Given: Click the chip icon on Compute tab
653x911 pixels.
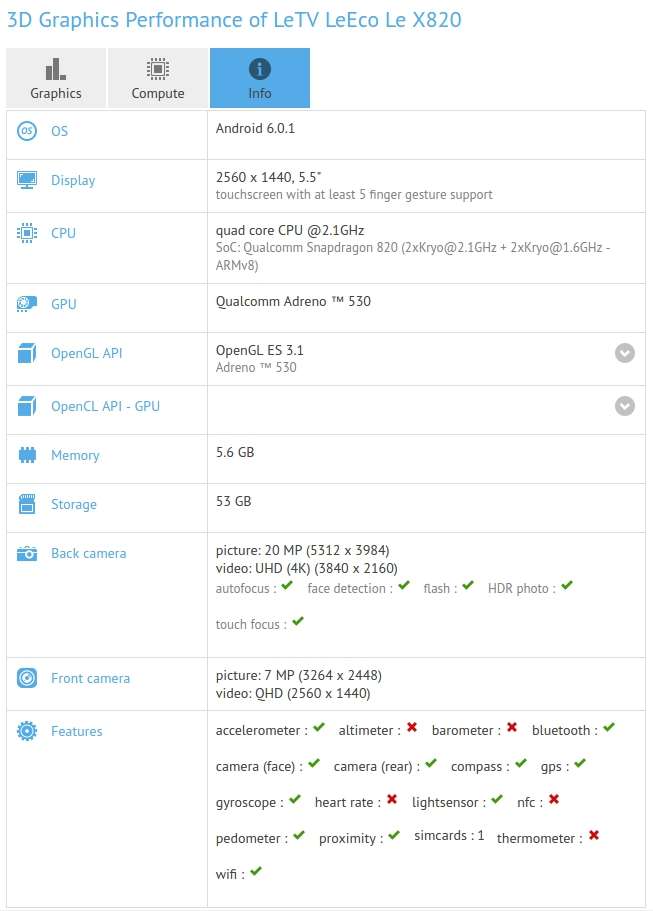Looking at the screenshot, I should [158, 69].
